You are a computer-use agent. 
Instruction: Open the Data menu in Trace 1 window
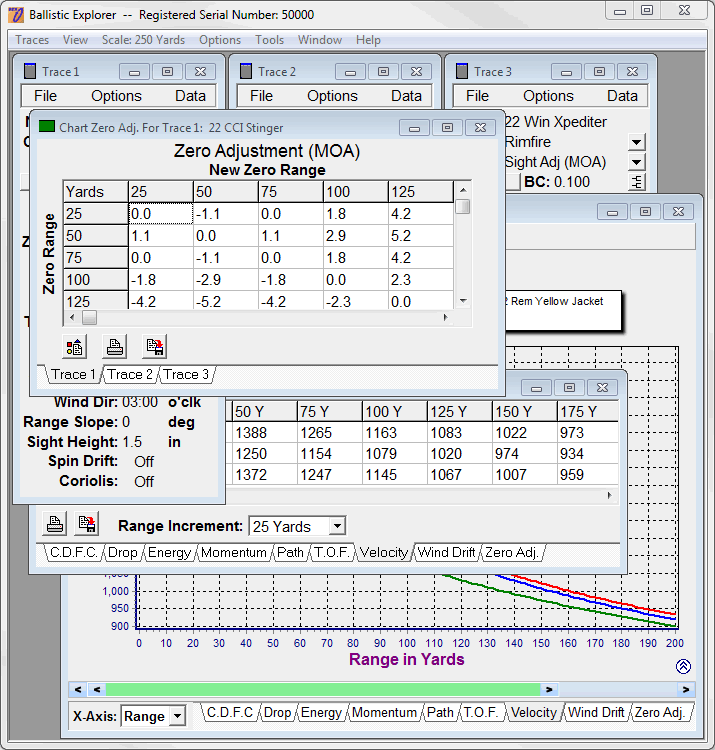(190, 96)
